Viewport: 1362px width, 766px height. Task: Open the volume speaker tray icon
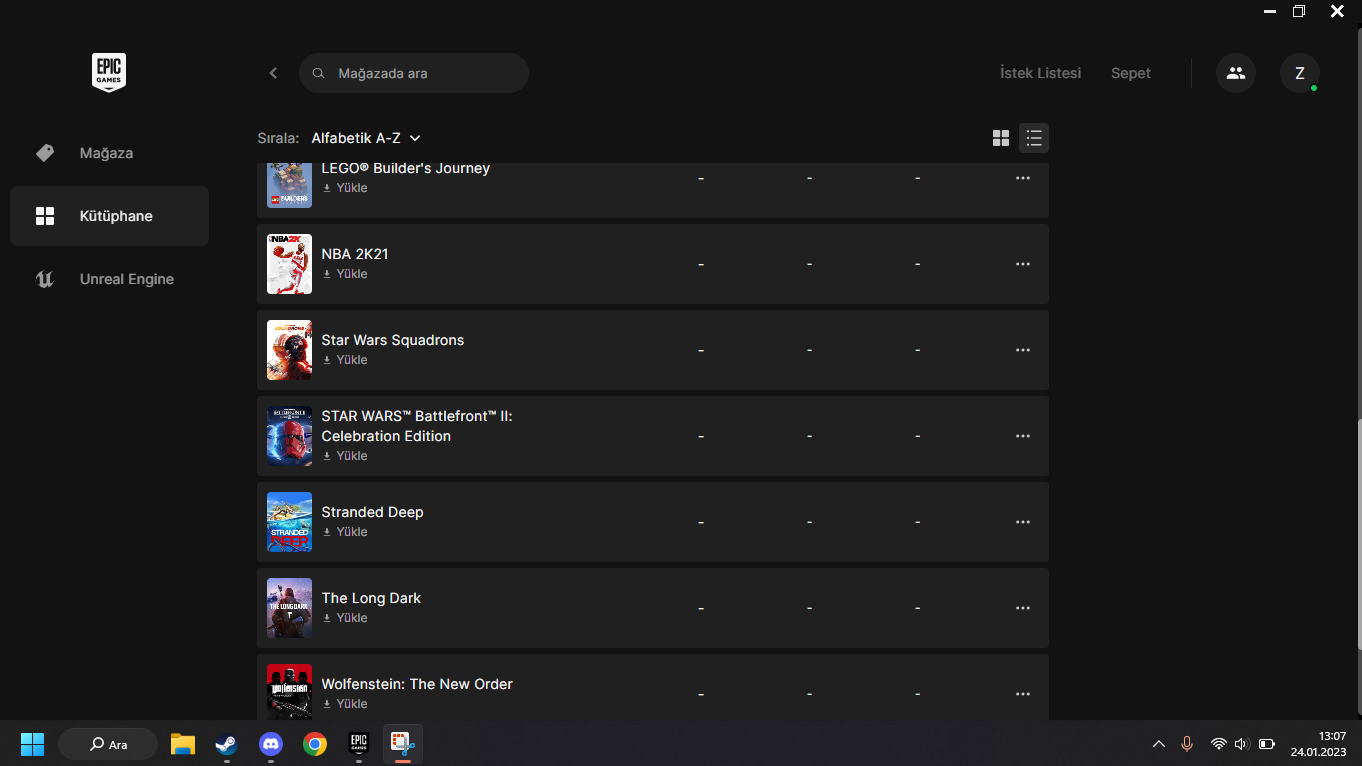click(x=1242, y=744)
